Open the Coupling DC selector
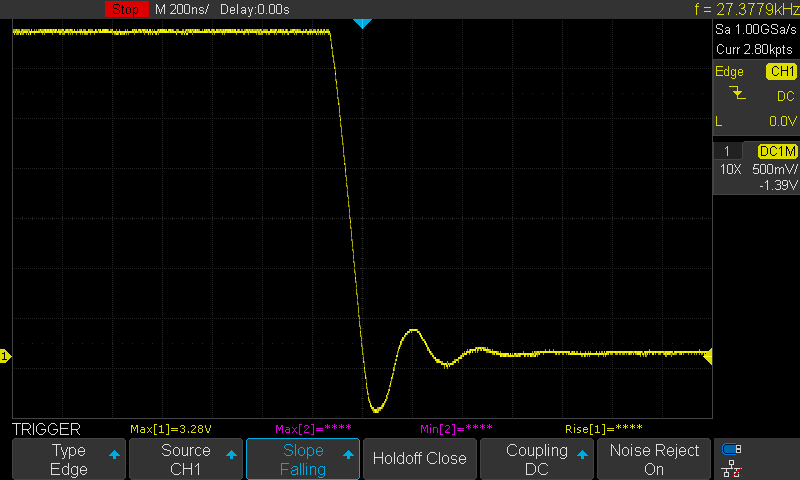This screenshot has width=800, height=480. click(536, 459)
